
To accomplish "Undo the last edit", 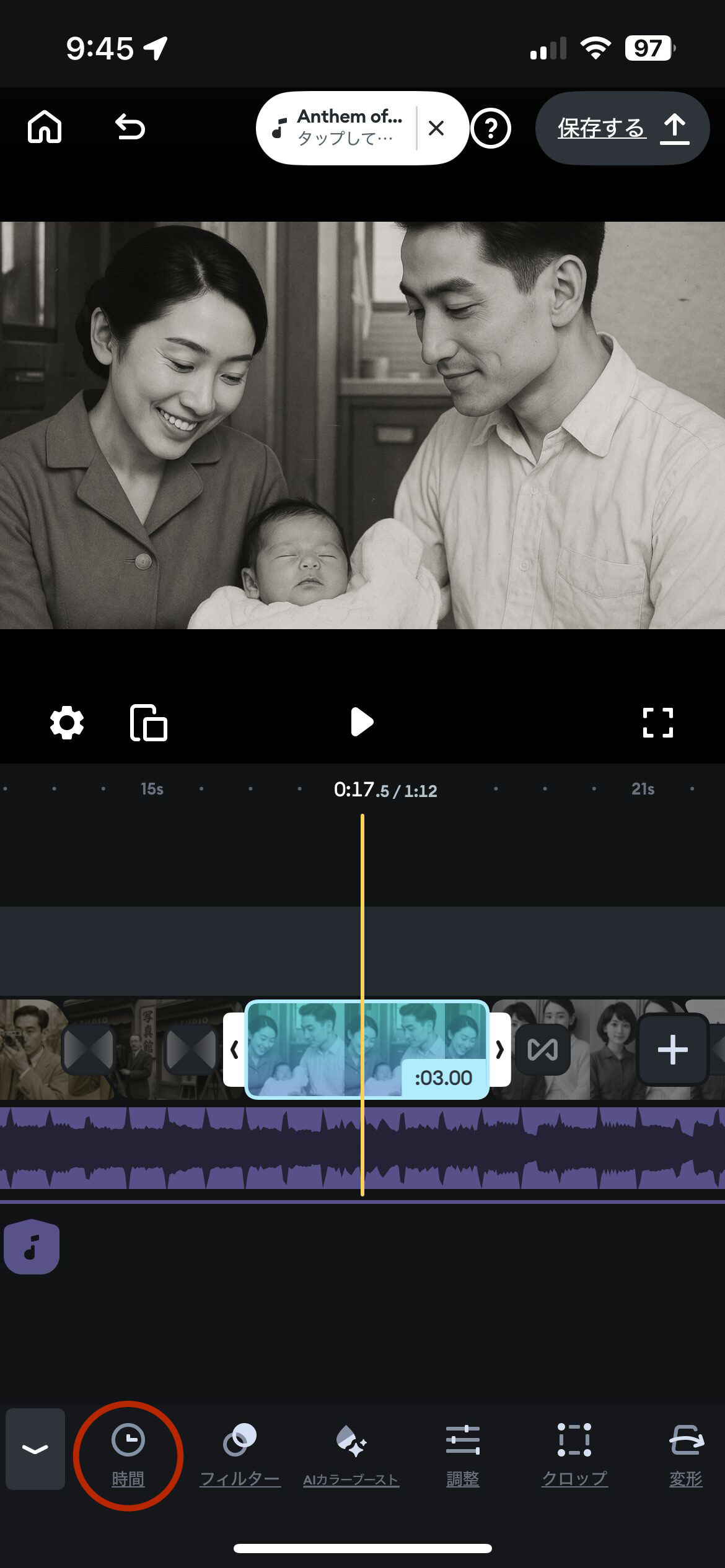I will point(130,128).
